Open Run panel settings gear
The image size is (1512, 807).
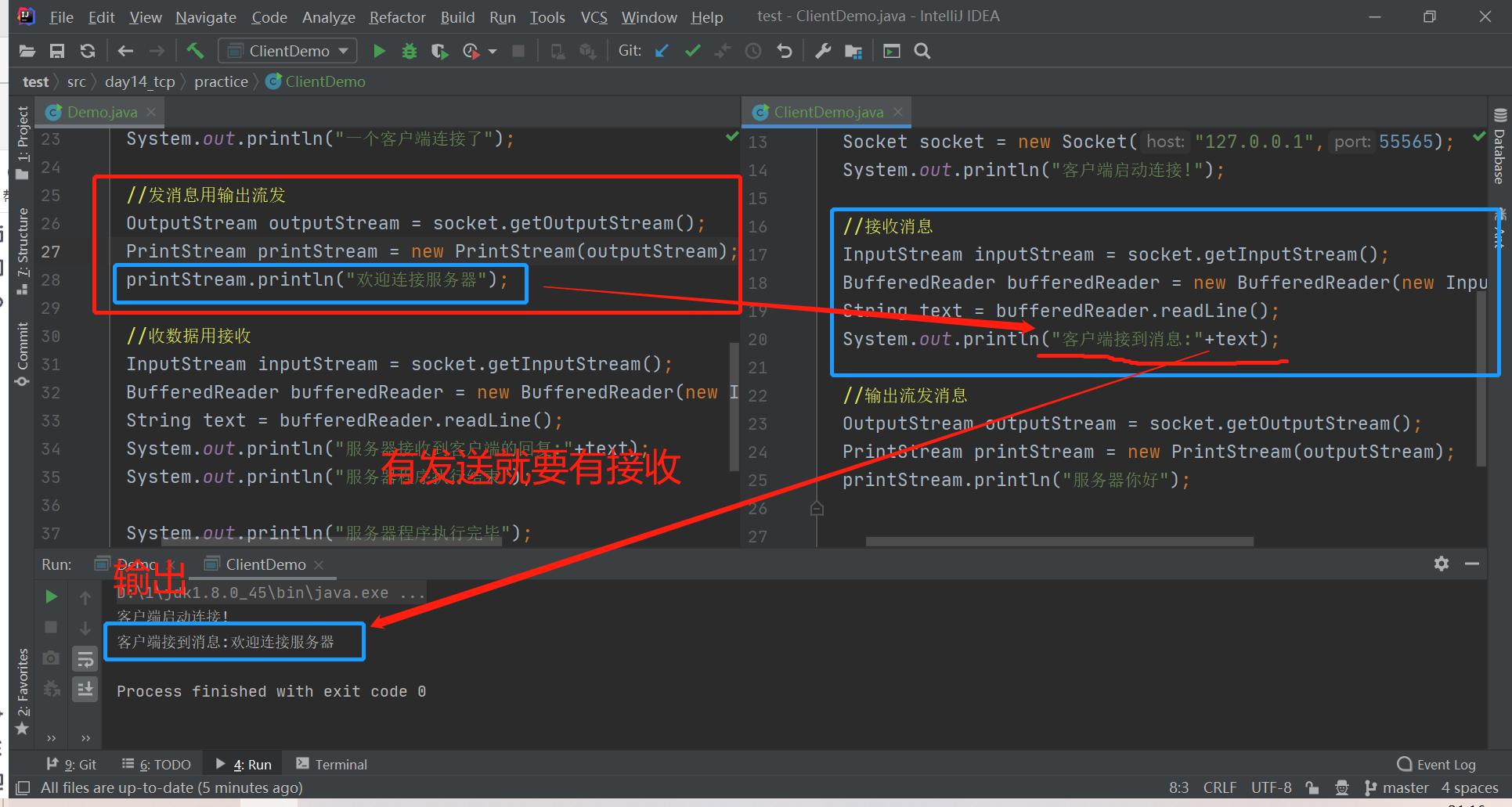1442,564
